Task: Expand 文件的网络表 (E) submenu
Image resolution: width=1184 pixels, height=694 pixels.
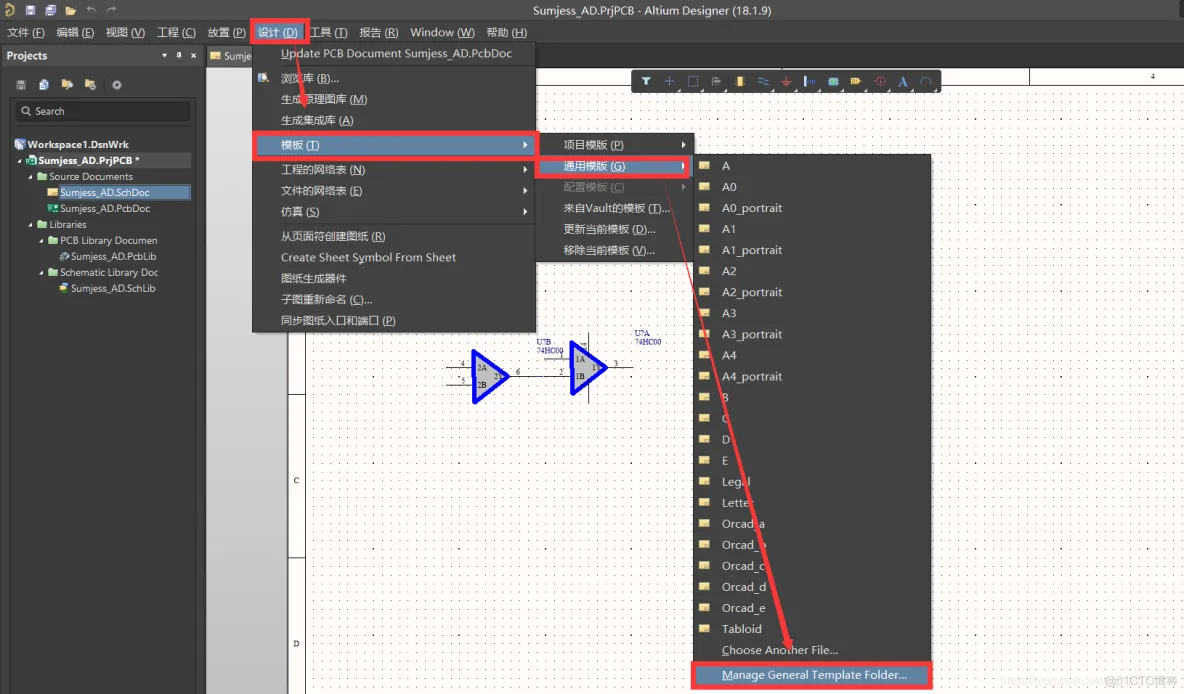Action: coord(525,190)
